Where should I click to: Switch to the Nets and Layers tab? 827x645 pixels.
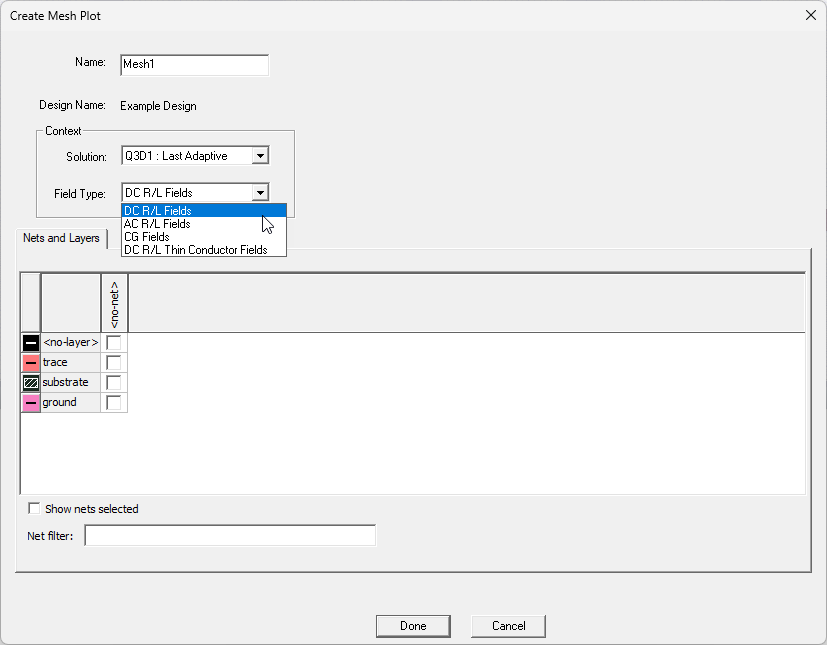[62, 239]
